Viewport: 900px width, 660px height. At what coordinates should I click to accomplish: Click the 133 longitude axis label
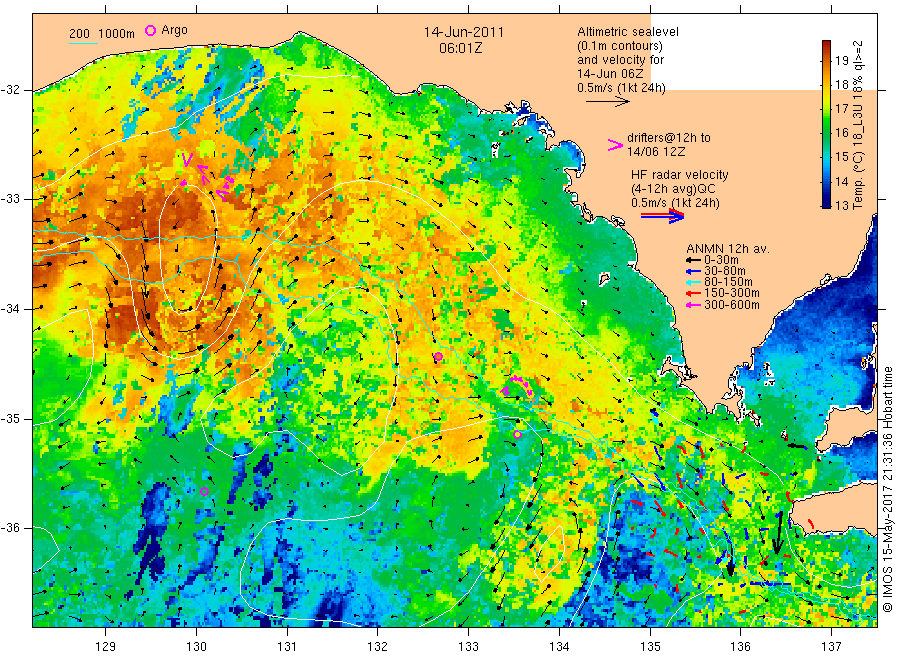pyautogui.click(x=468, y=646)
